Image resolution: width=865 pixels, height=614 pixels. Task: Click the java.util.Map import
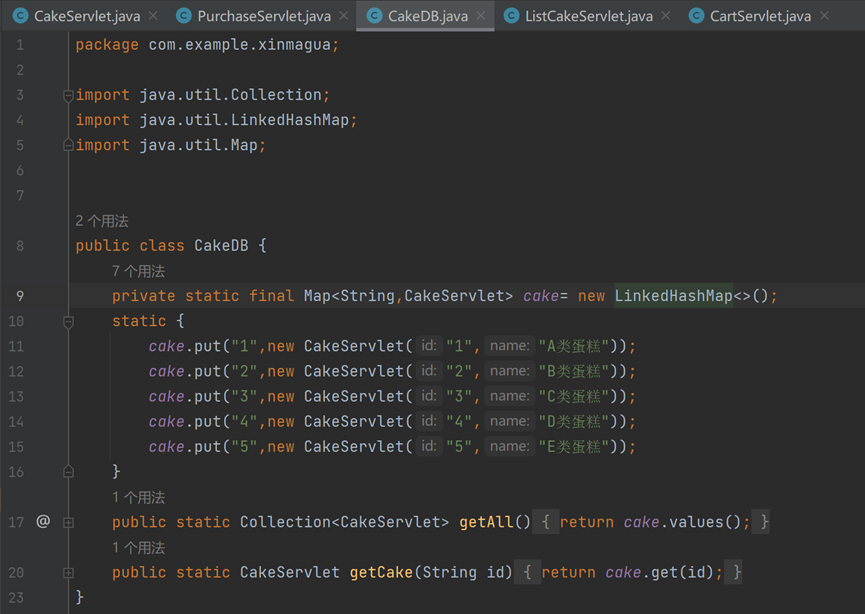[198, 145]
